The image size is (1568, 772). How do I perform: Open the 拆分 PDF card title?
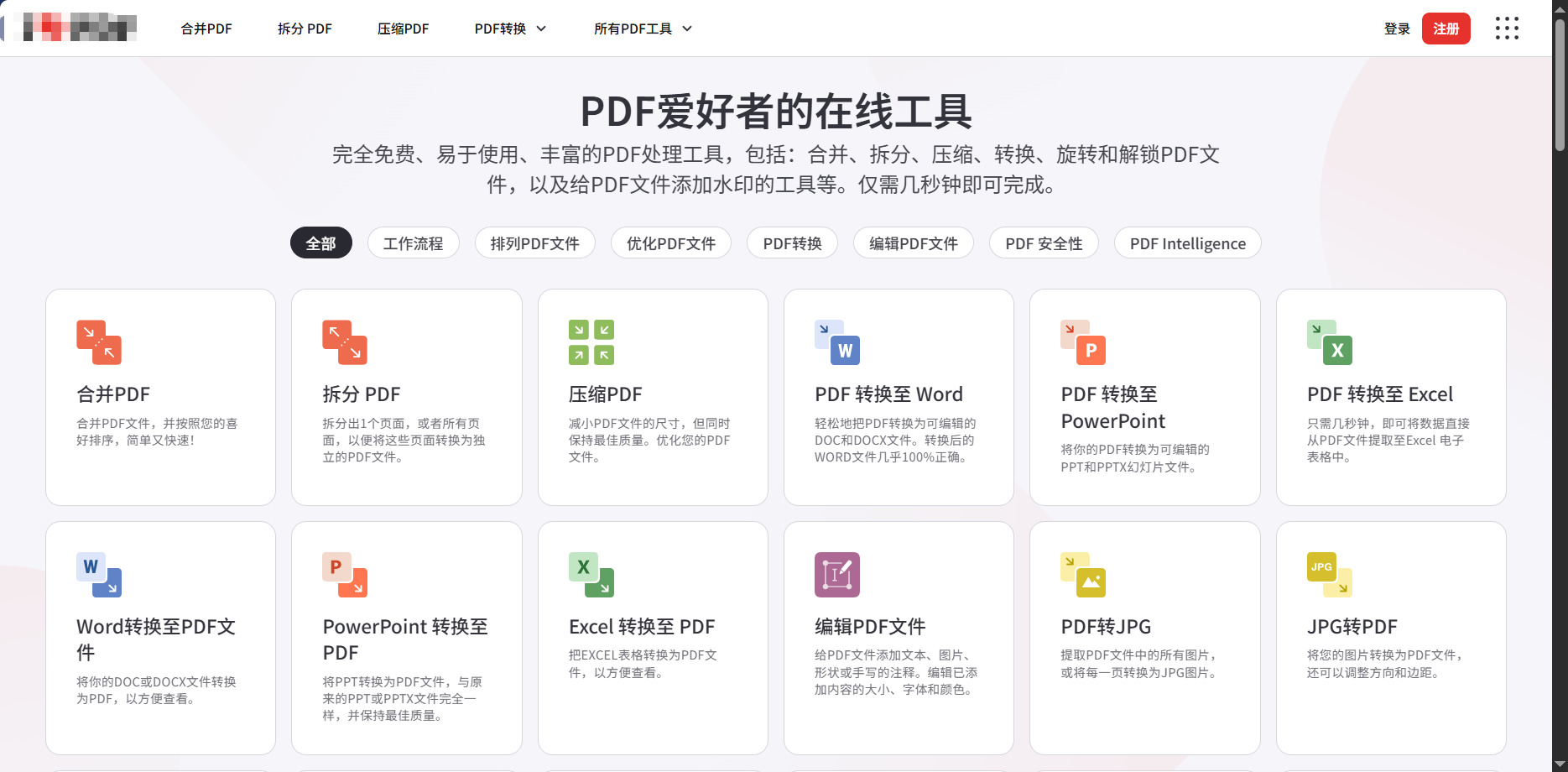coord(362,394)
